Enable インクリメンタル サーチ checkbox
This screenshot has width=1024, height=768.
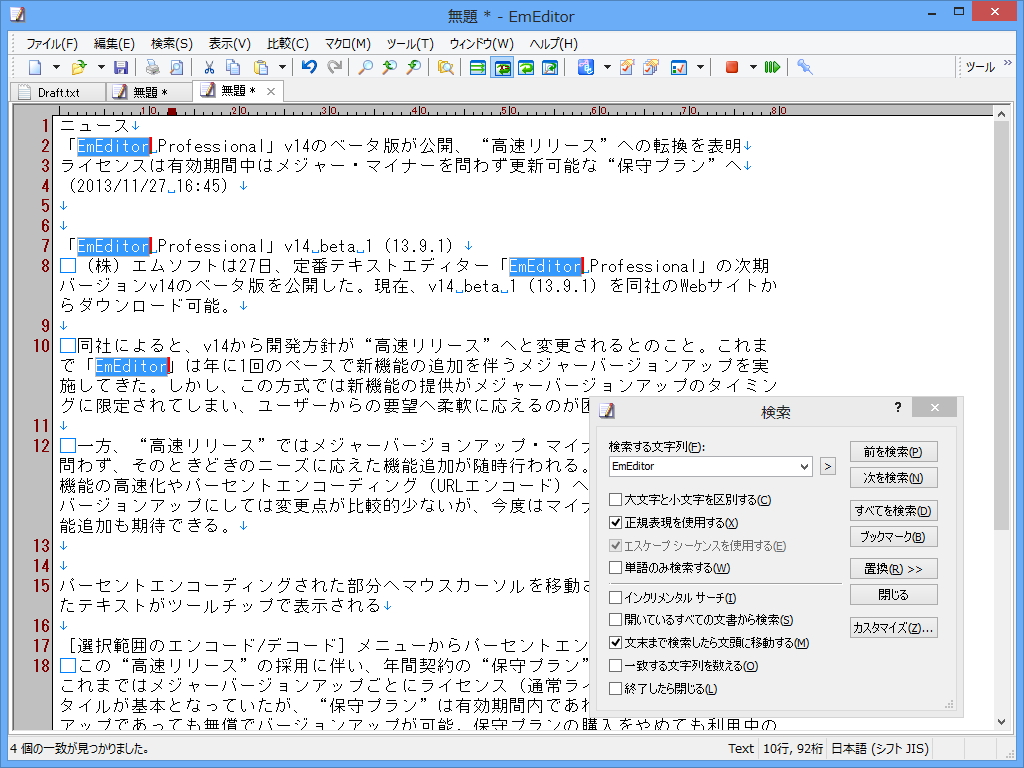tap(615, 598)
